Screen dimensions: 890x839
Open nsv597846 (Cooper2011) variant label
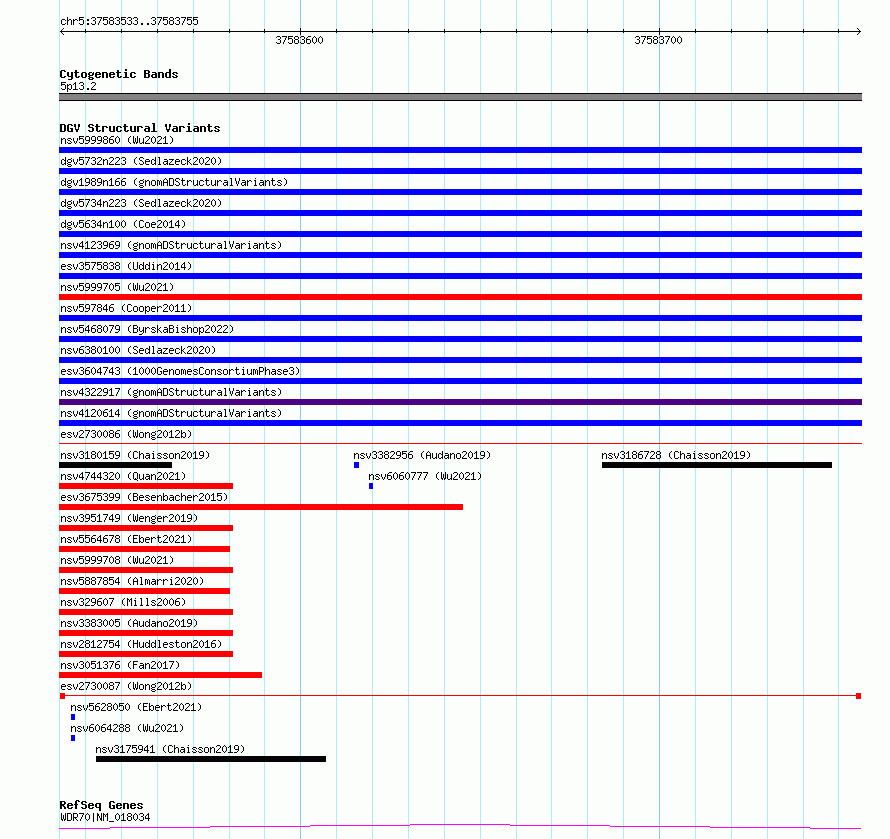(126, 308)
